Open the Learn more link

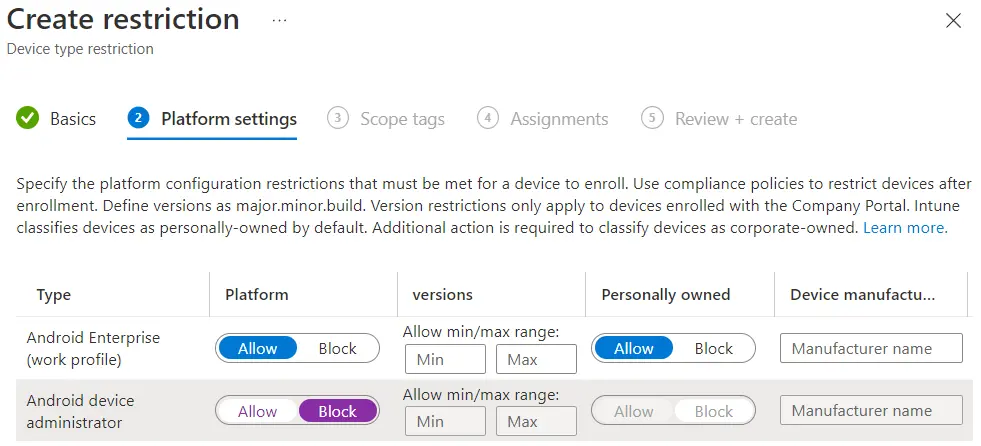pos(905,228)
